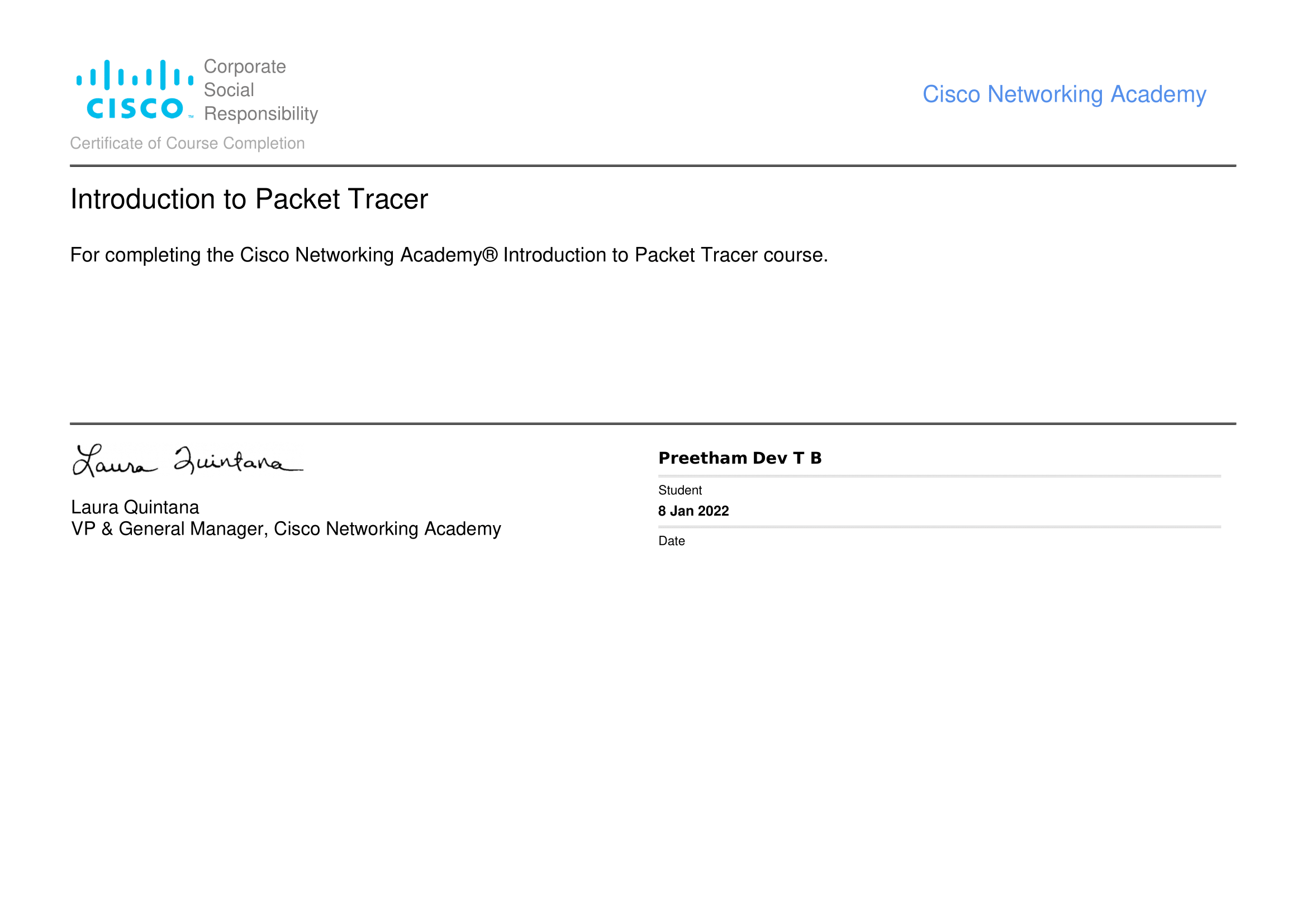This screenshot has height=924, width=1307.
Task: Click 'Certificate of Course Completion' text
Action: pos(187,144)
